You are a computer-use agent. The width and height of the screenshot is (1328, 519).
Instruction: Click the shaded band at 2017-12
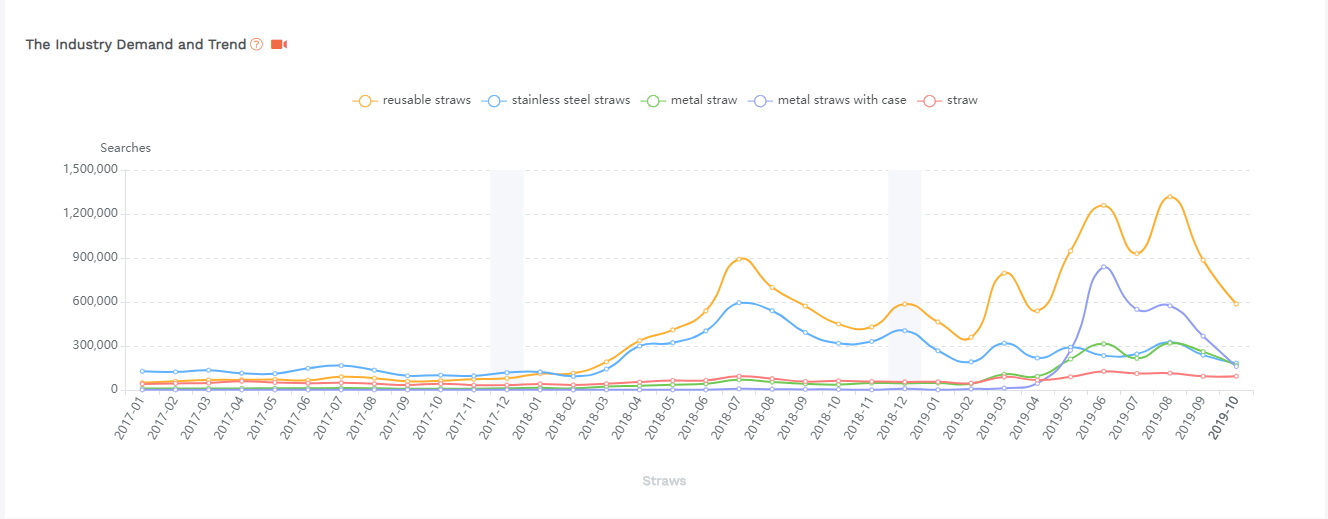click(x=506, y=280)
